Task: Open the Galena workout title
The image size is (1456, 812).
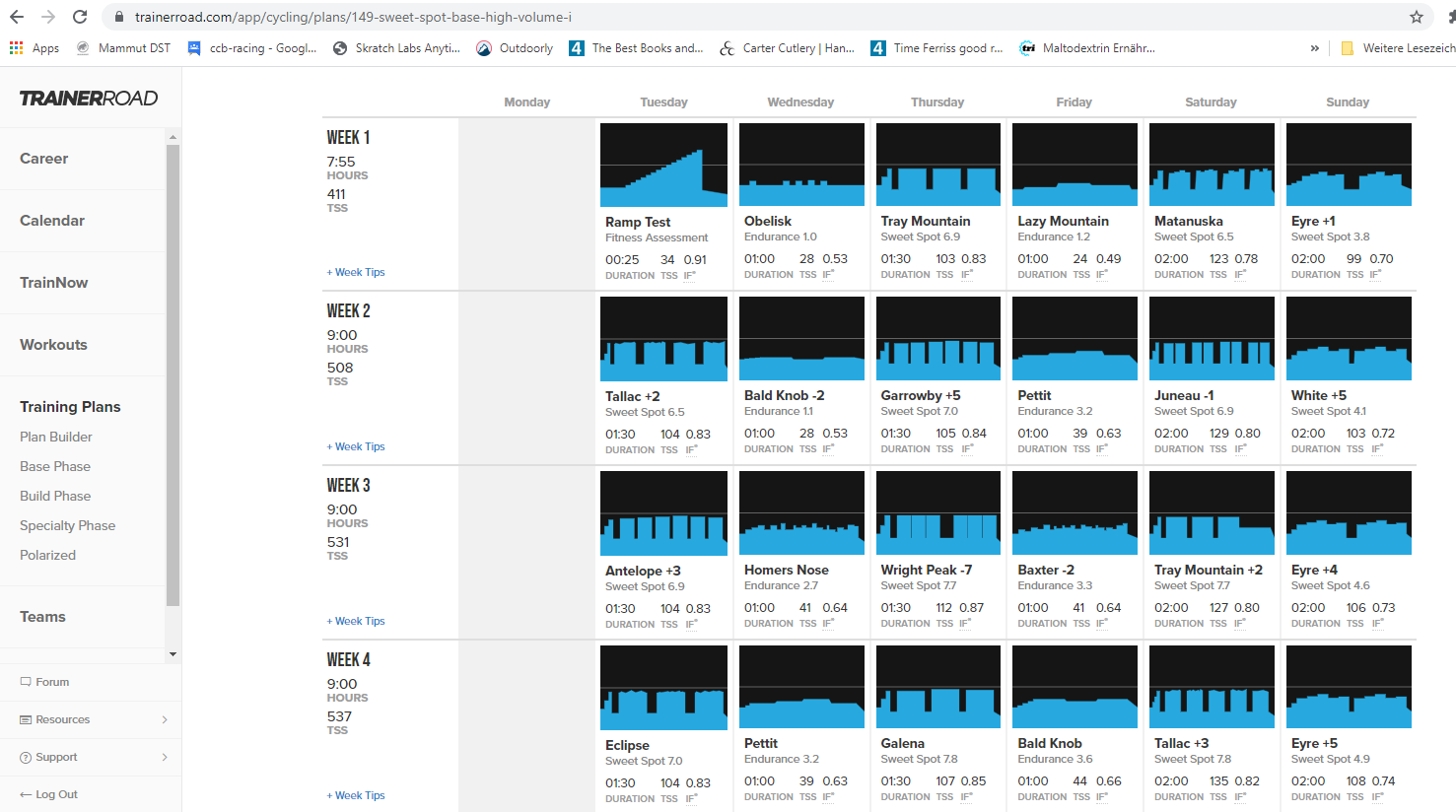Action: pyautogui.click(x=903, y=744)
